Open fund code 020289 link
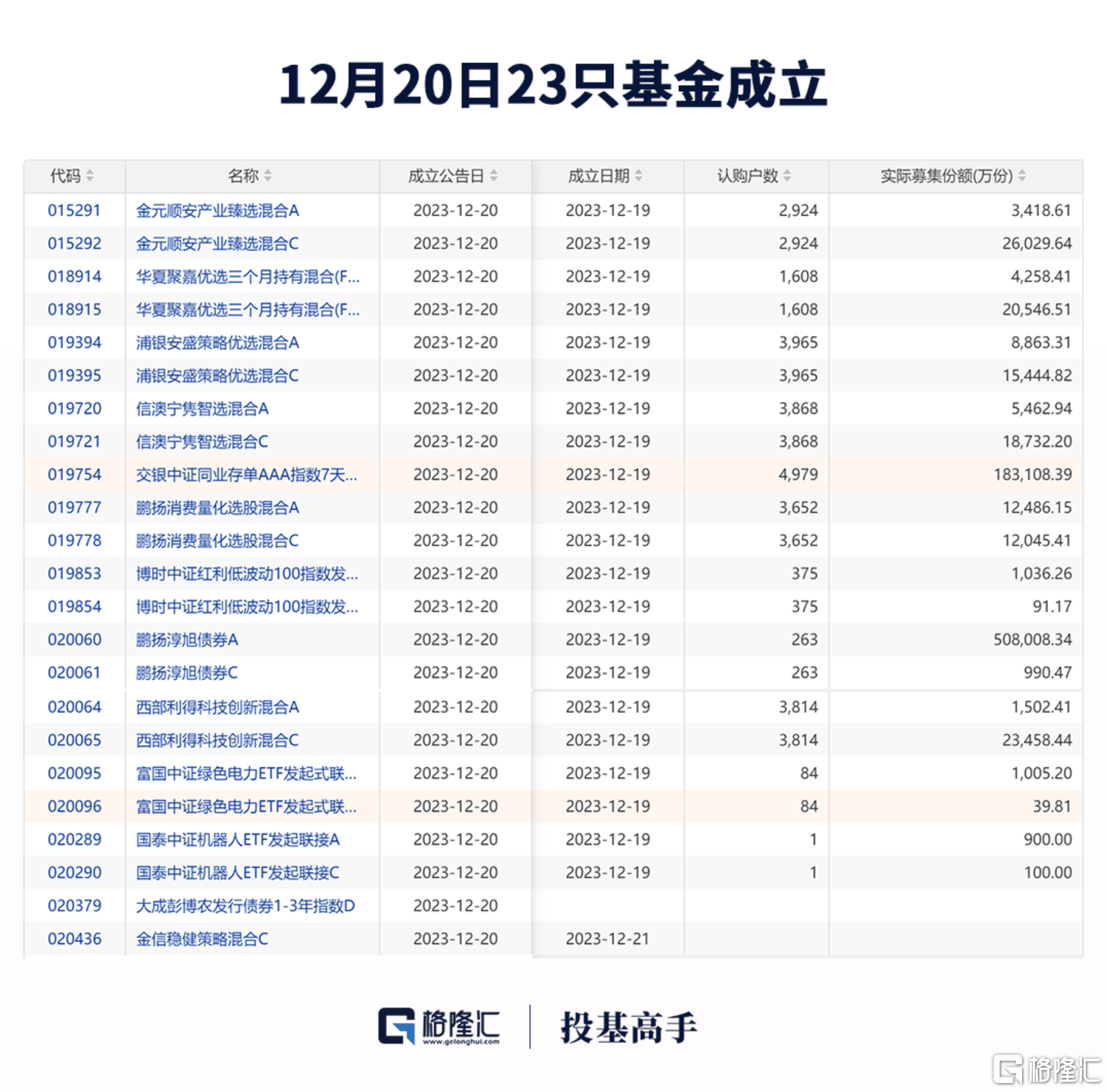This screenshot has width=1107, height=1092. coord(74,839)
